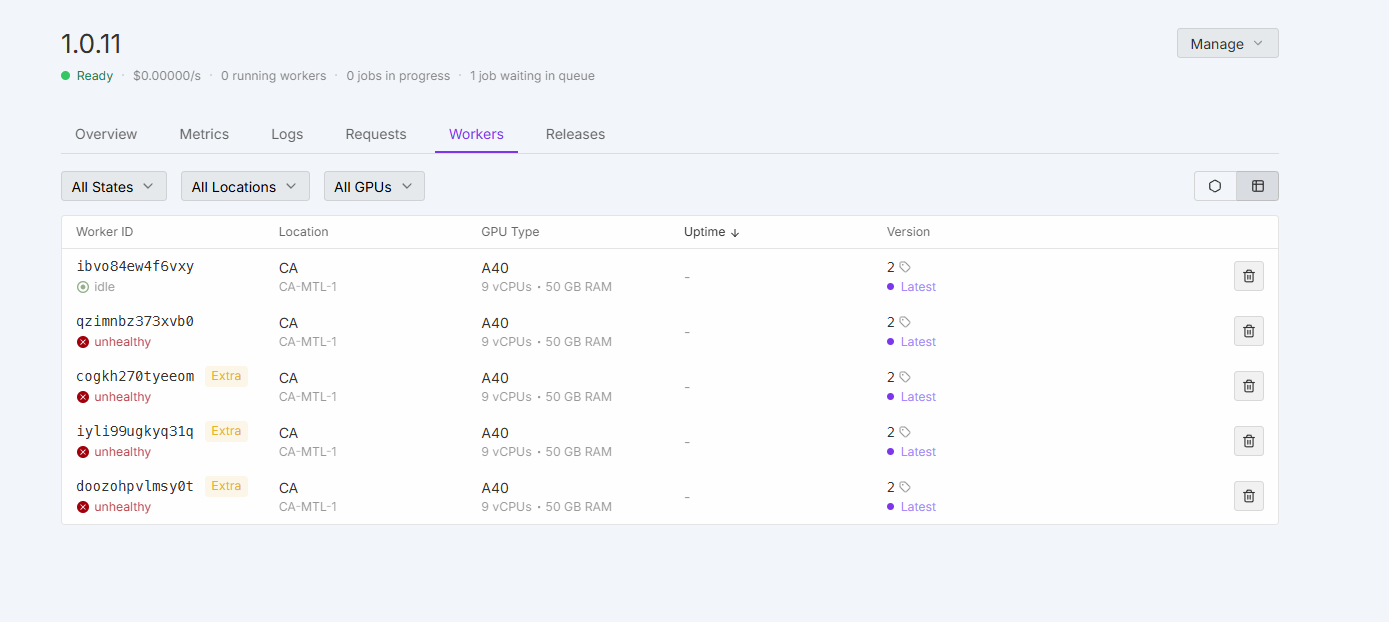Screen dimensions: 1389x622
Task: Open the Releases tab
Action: [575, 134]
